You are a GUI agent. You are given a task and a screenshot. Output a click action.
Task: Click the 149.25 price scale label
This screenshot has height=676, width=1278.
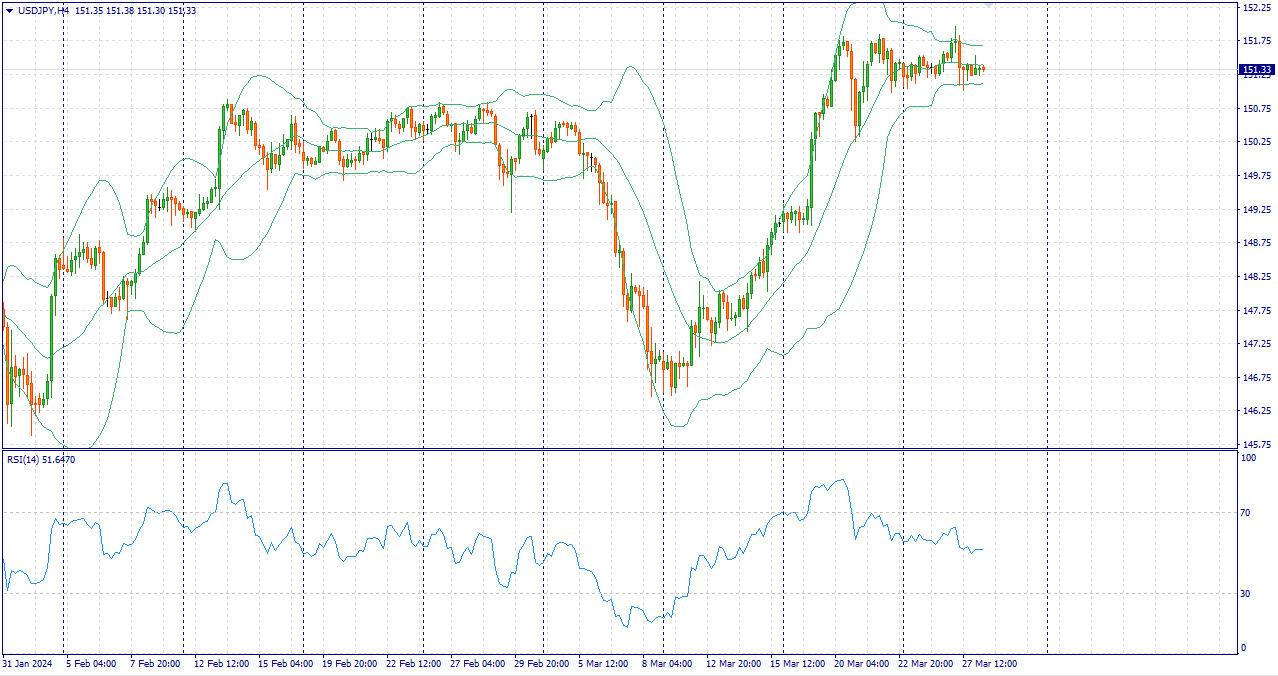1256,209
